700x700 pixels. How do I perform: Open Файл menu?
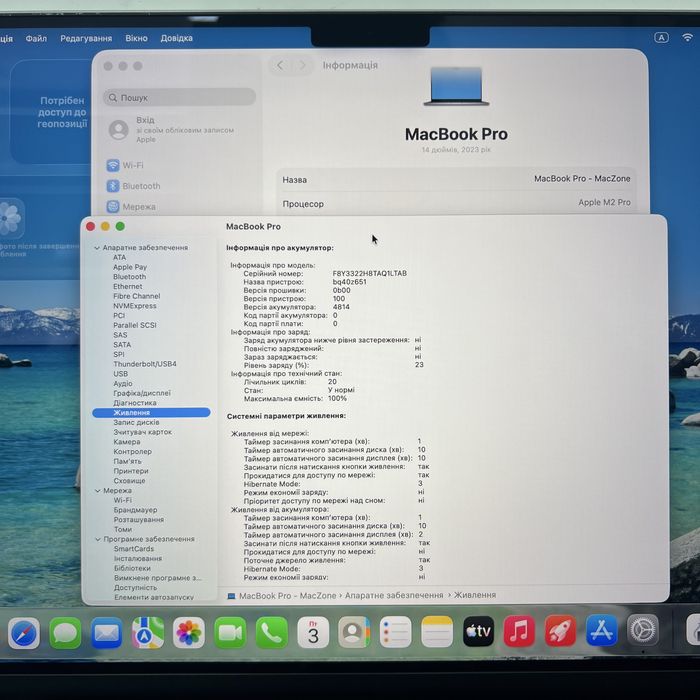pos(36,38)
